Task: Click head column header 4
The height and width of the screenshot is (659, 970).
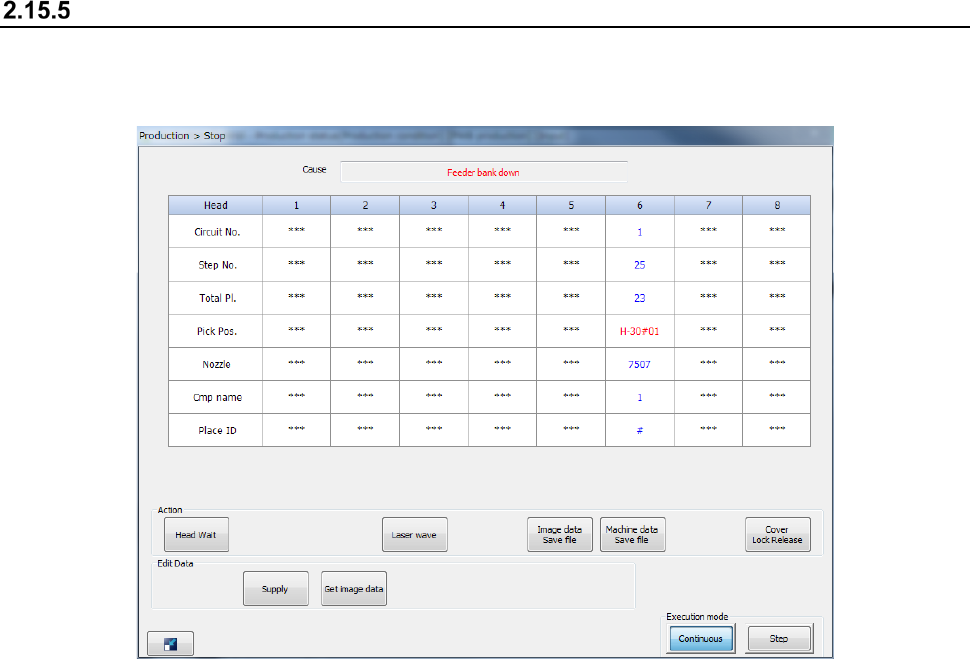Action: click(x=502, y=205)
